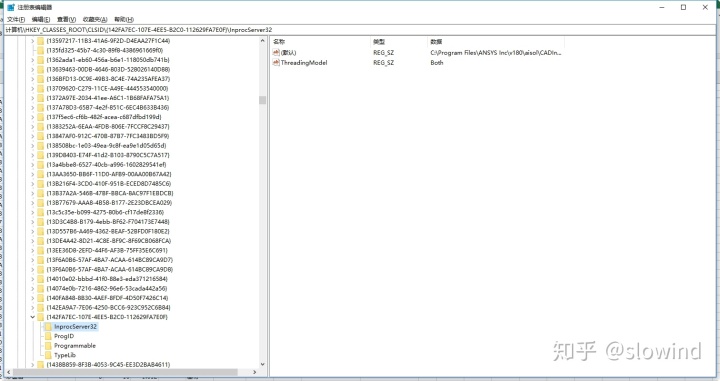Select key {14010e02-bbbd
Viewport: 720px width, 381px height.
(107, 279)
